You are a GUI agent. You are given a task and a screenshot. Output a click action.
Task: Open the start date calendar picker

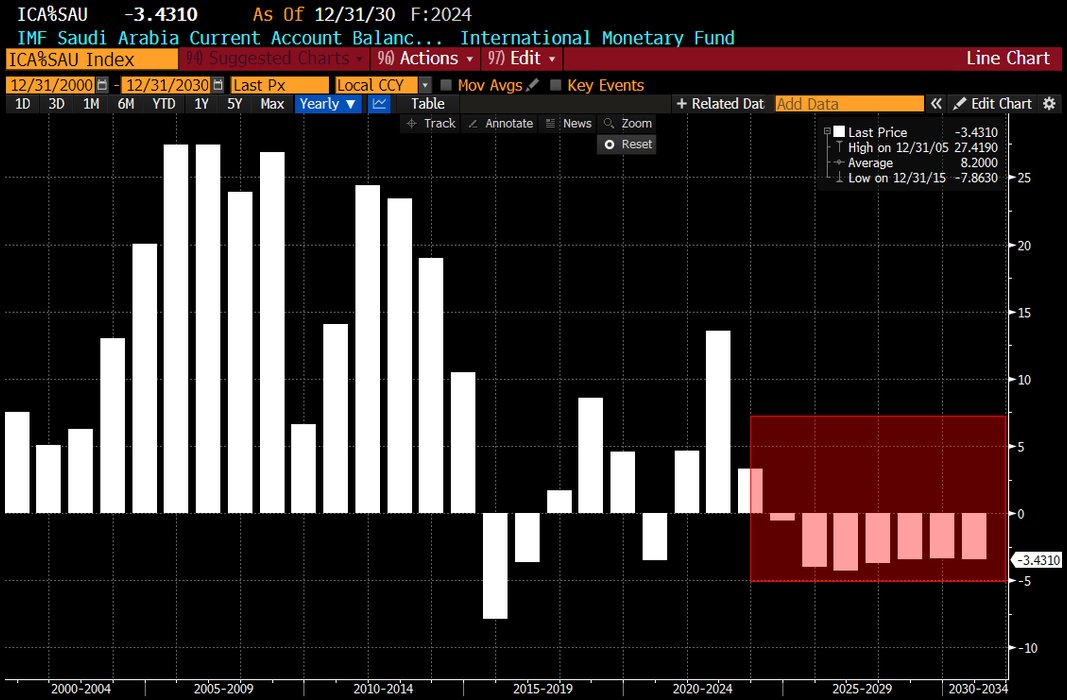(x=102, y=86)
